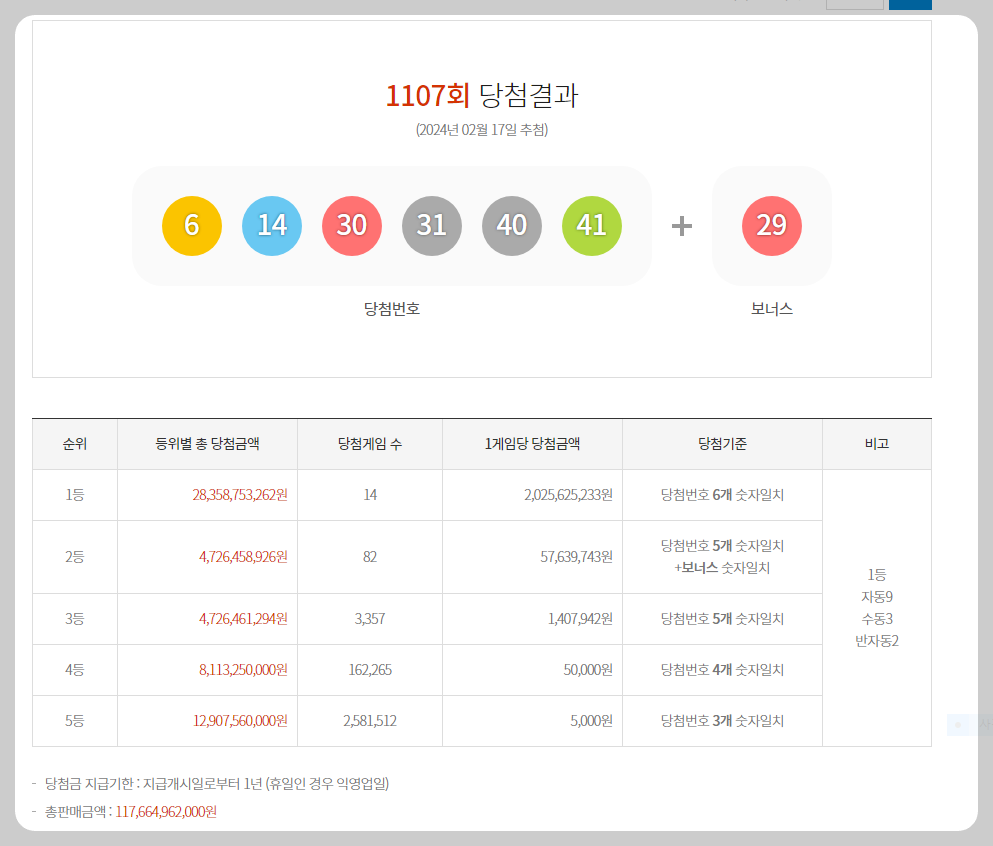Click the '보너스' label under the bonus ball
993x846 pixels.
tap(772, 309)
